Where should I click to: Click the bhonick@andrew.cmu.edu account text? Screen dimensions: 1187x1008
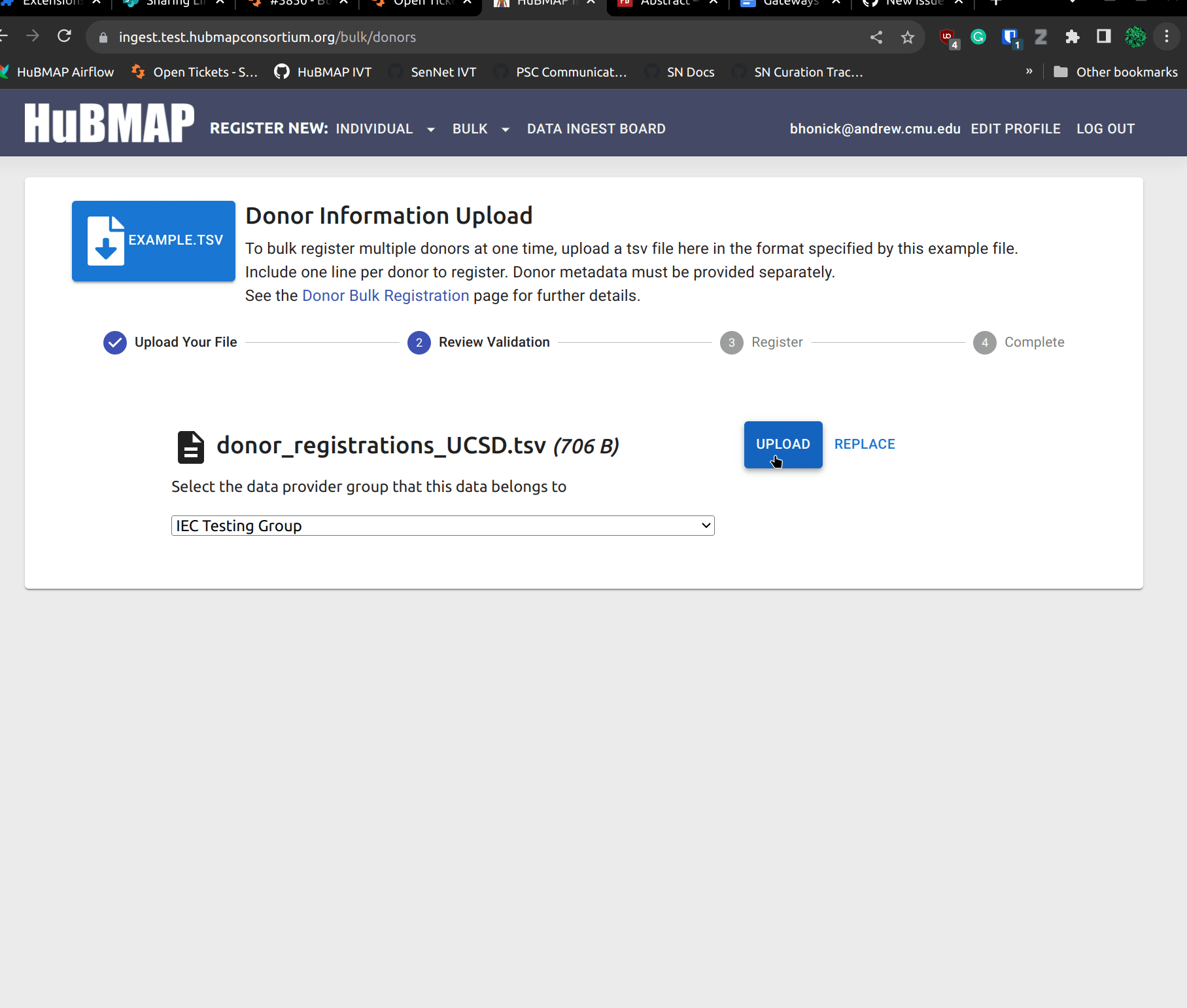(875, 129)
